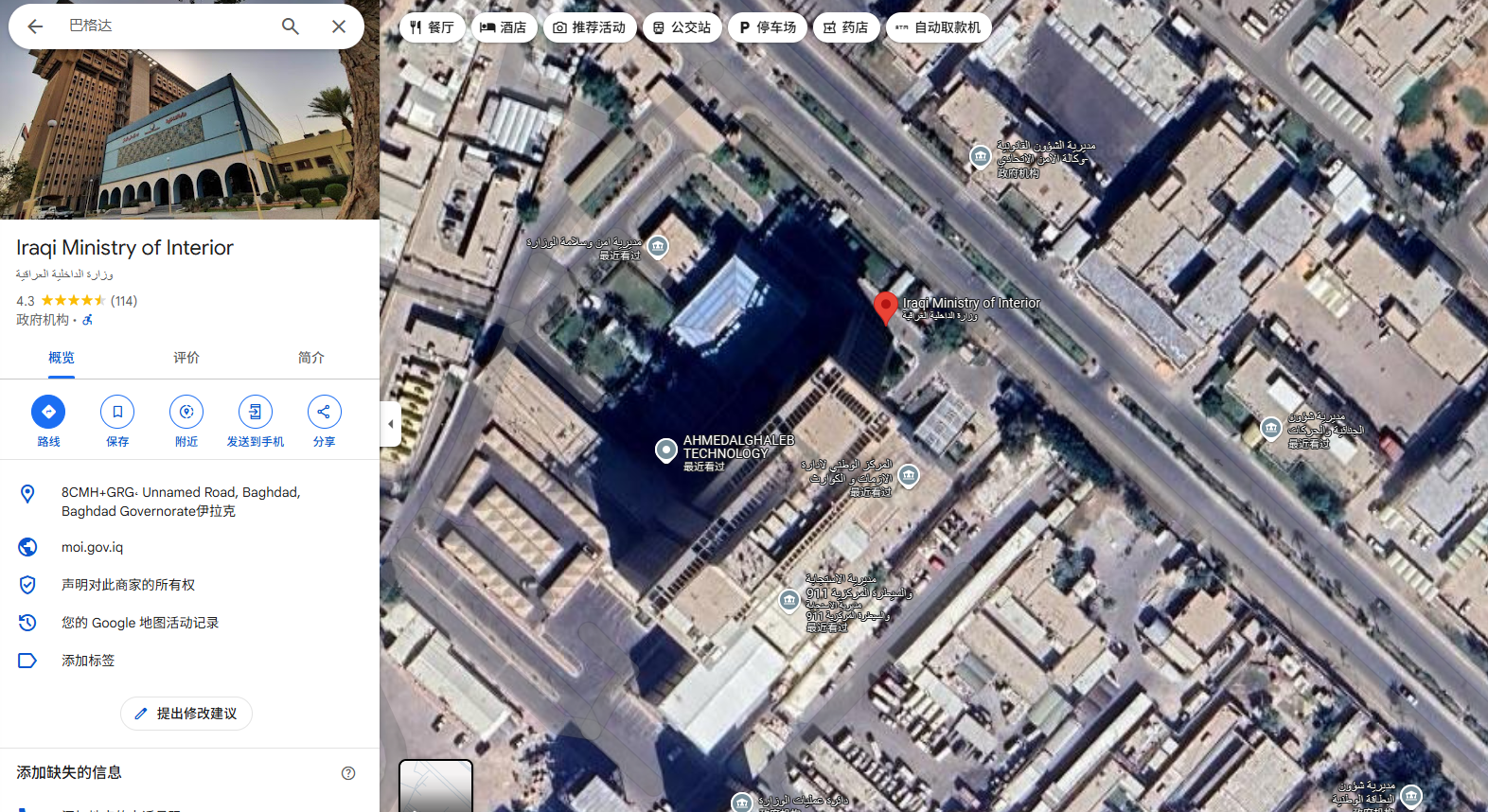Screen dimensions: 1488x812
Task: Select the 自动取款机 ATM chip
Action: pyautogui.click(x=939, y=27)
